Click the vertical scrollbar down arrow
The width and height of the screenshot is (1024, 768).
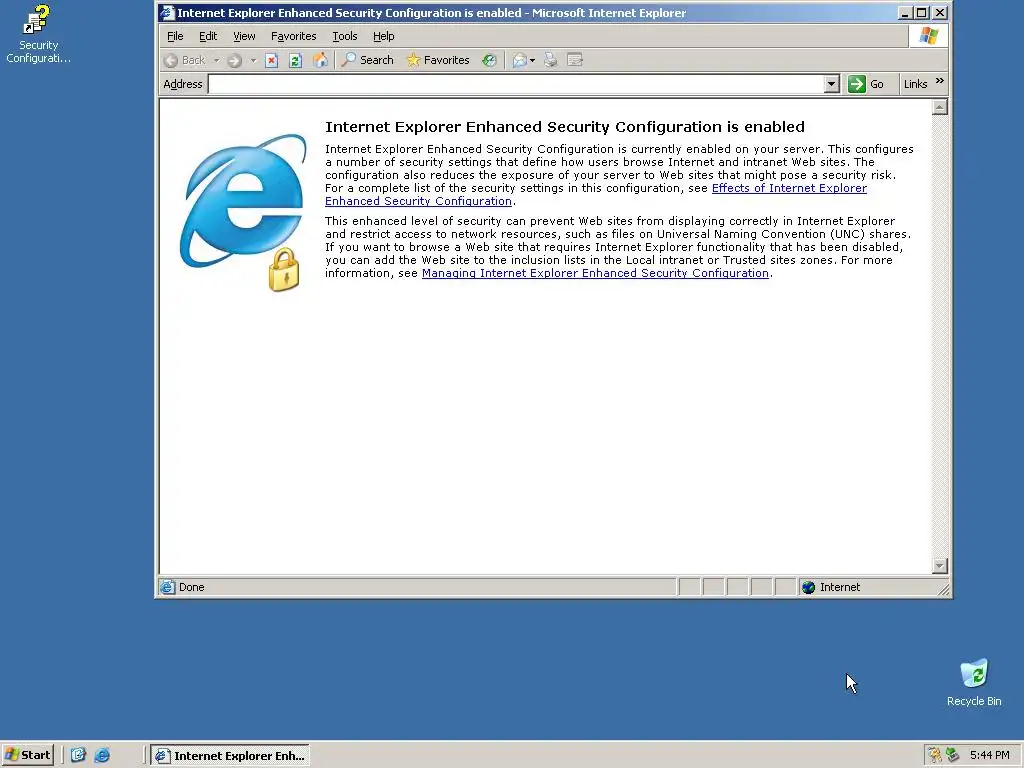(940, 566)
